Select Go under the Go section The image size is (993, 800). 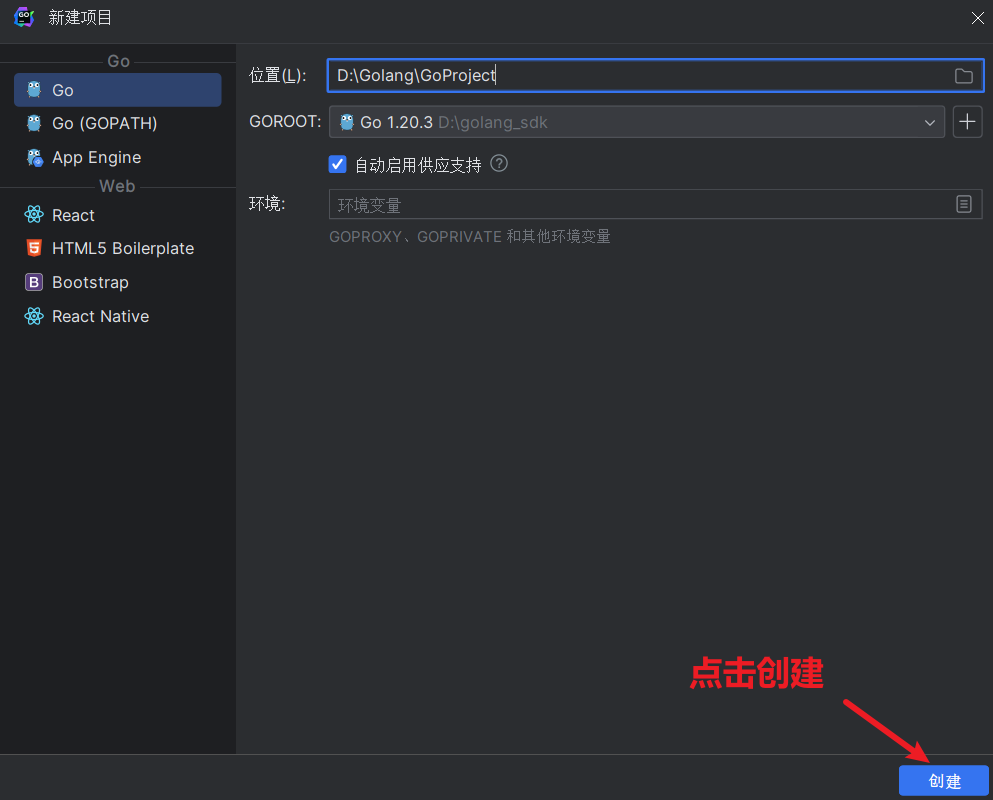[x=64, y=90]
